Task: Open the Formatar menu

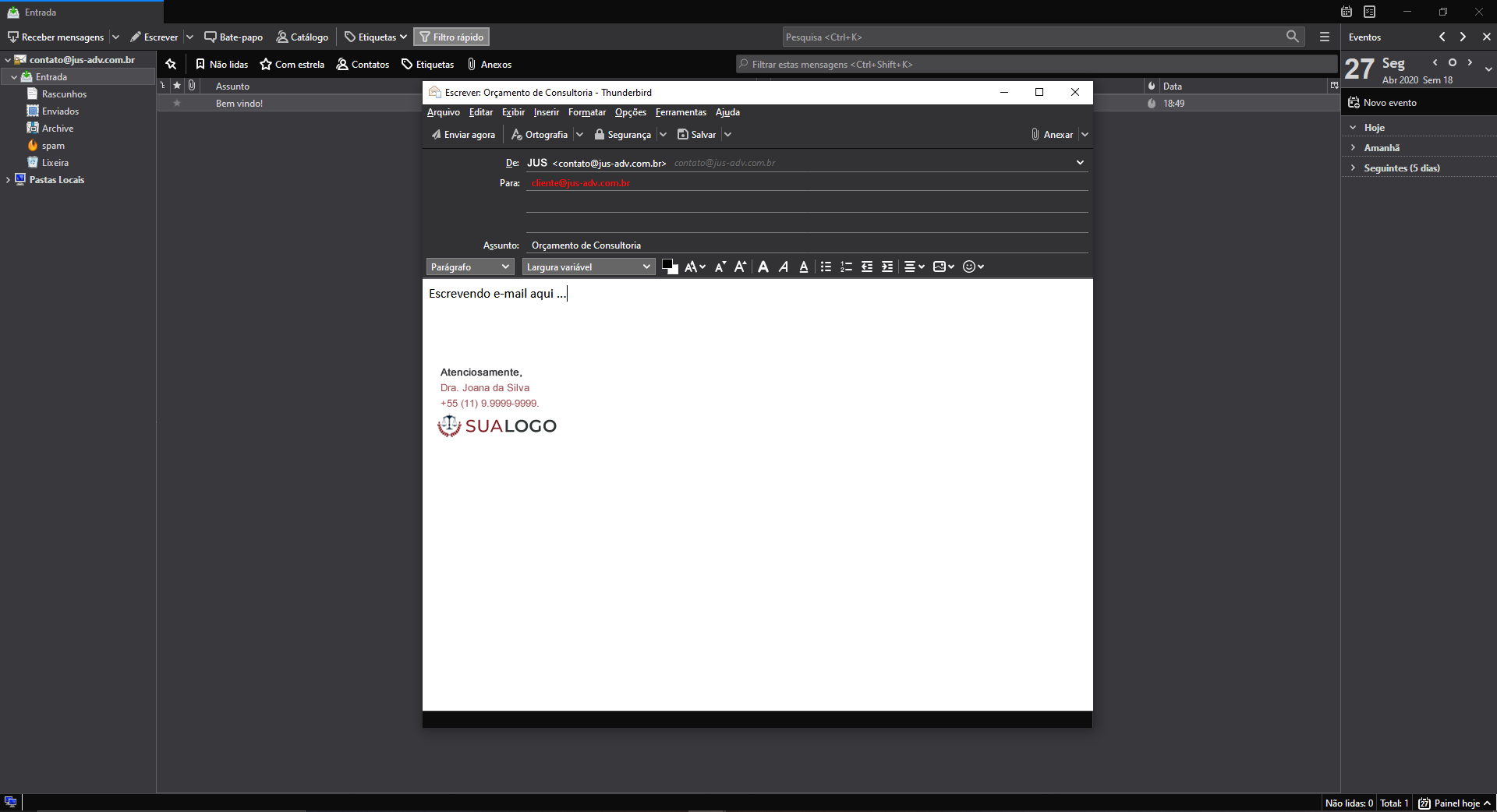Action: point(586,113)
